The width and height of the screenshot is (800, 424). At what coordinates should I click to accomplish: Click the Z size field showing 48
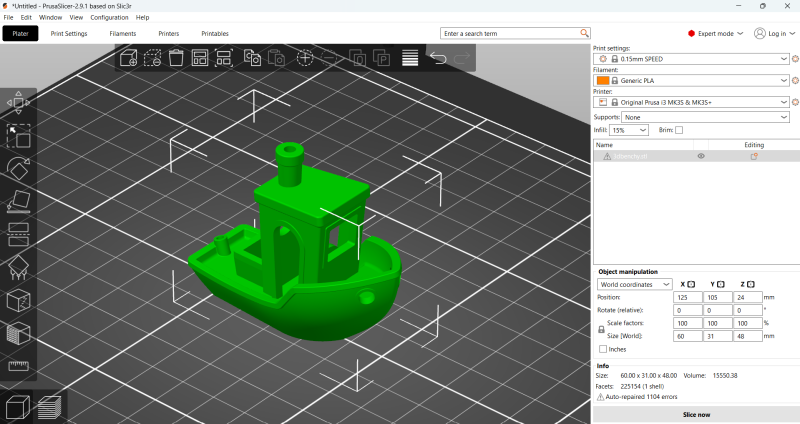pyautogui.click(x=747, y=336)
